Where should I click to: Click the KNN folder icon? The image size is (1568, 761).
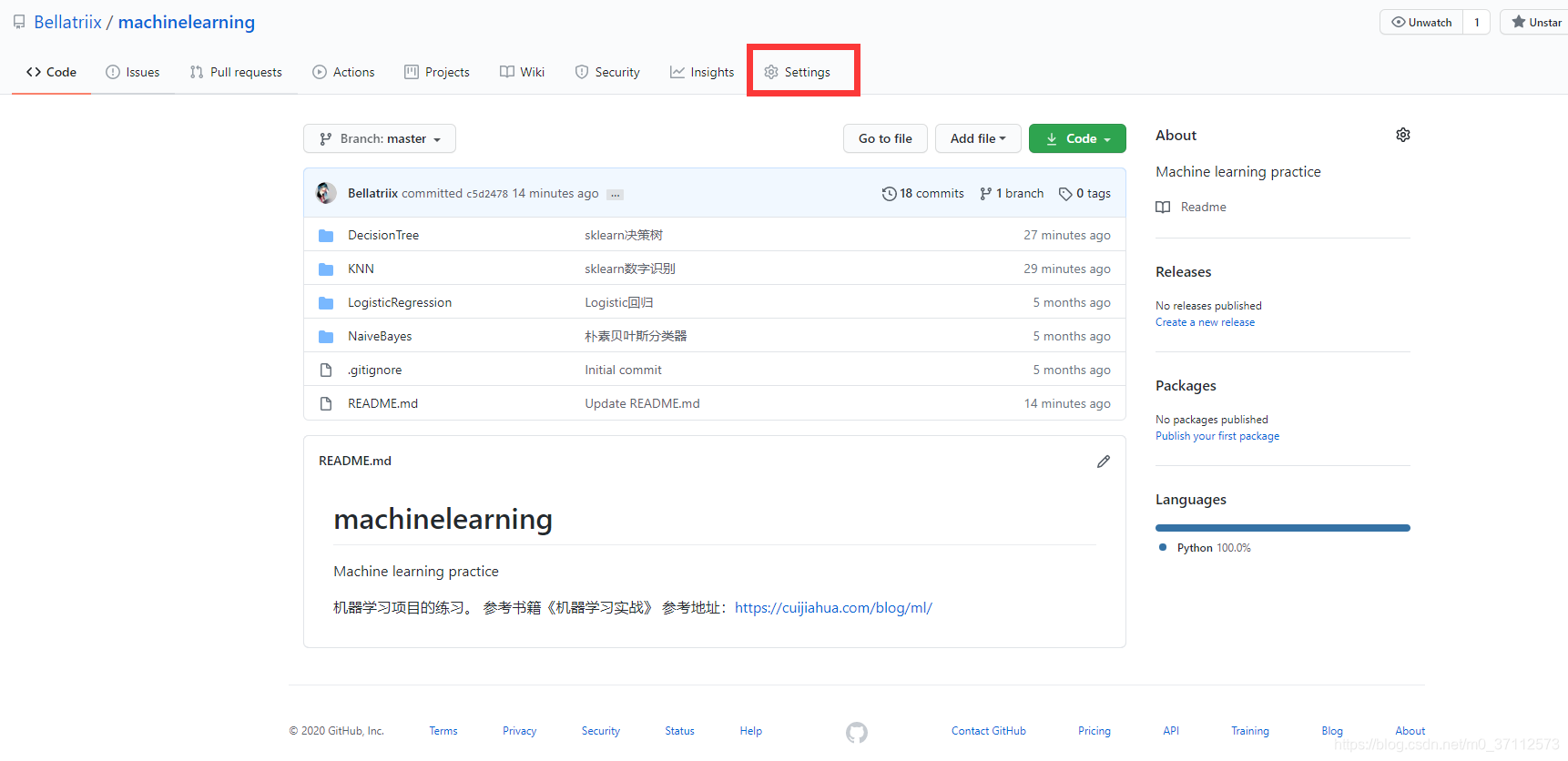(326, 269)
